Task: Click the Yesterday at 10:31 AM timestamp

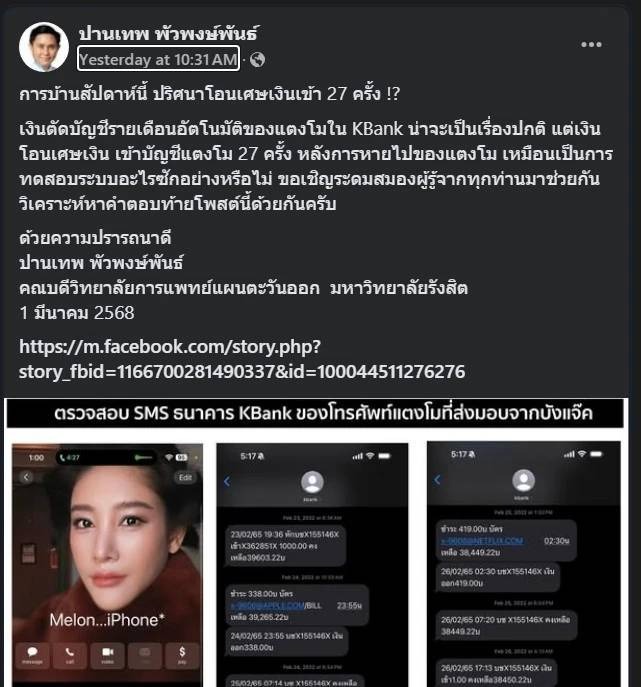Action: click(158, 59)
